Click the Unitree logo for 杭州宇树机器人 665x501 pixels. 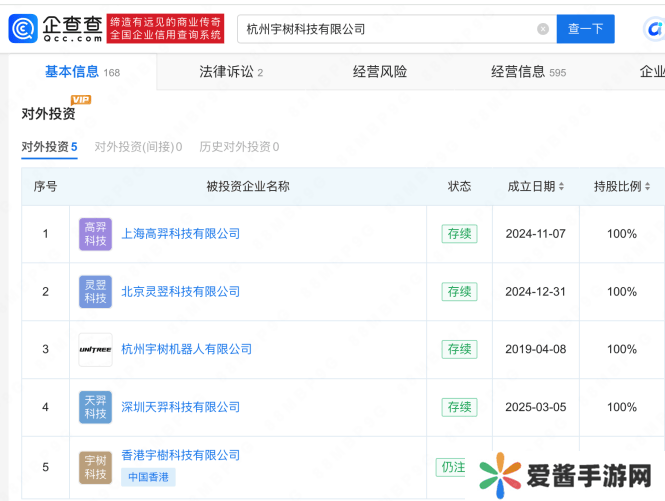point(95,350)
